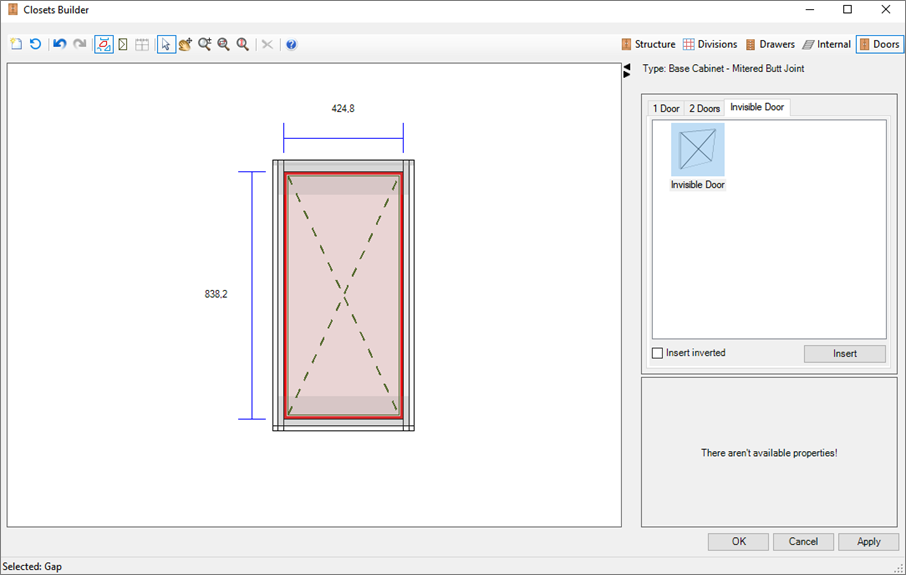906x575 pixels.
Task: Open help with question mark icon
Action: tap(291, 45)
